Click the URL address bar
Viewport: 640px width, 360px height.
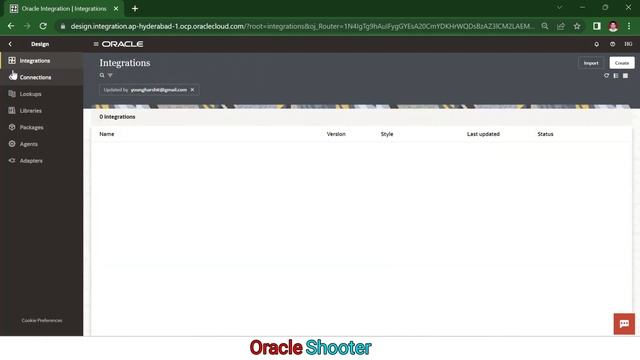302,26
